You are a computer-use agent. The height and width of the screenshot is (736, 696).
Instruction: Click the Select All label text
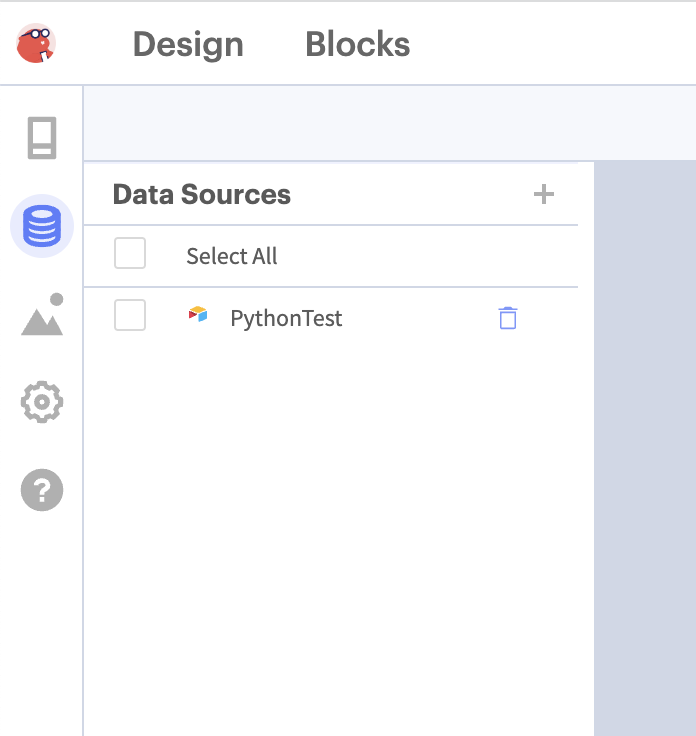click(x=232, y=256)
